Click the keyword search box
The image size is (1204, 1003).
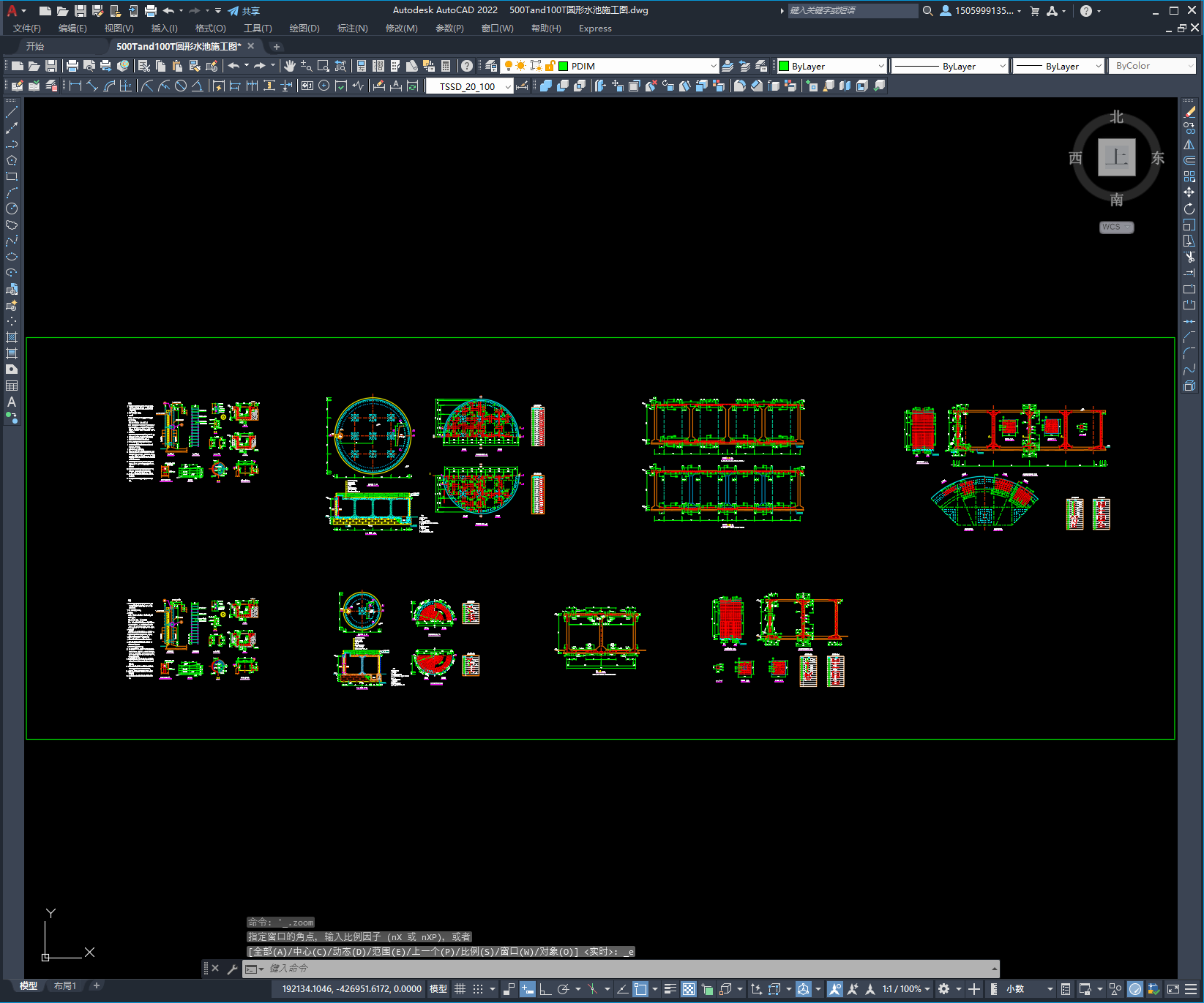[853, 11]
